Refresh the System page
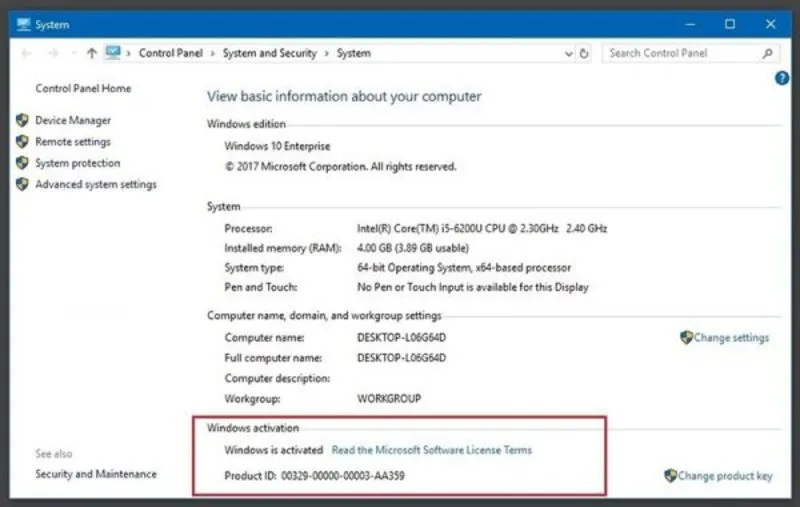Image resolution: width=800 pixels, height=507 pixels. point(584,53)
